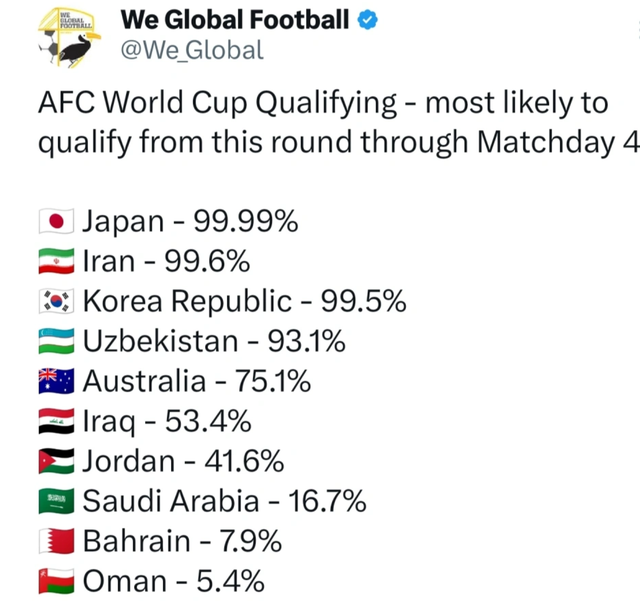Click the Saudi Arabia flag emoji
The height and width of the screenshot is (601, 640).
coord(56,501)
